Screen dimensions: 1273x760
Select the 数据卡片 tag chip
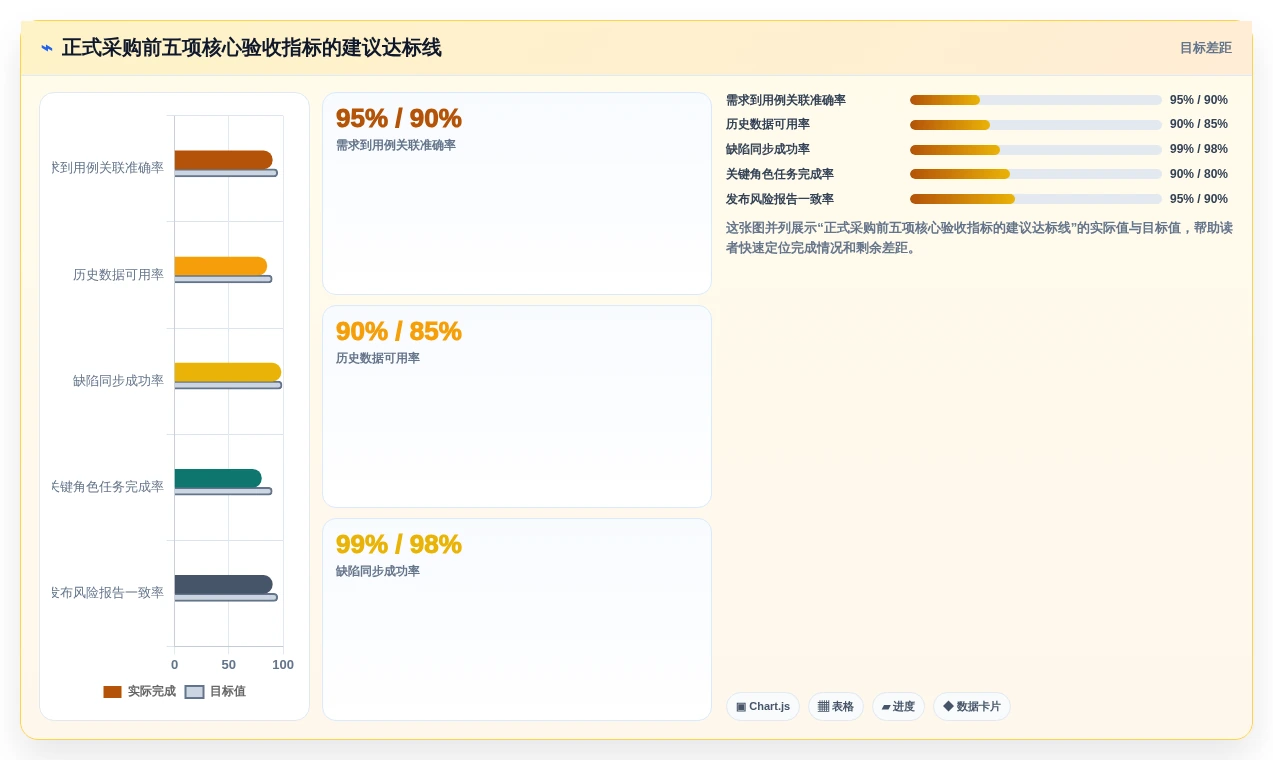972,706
